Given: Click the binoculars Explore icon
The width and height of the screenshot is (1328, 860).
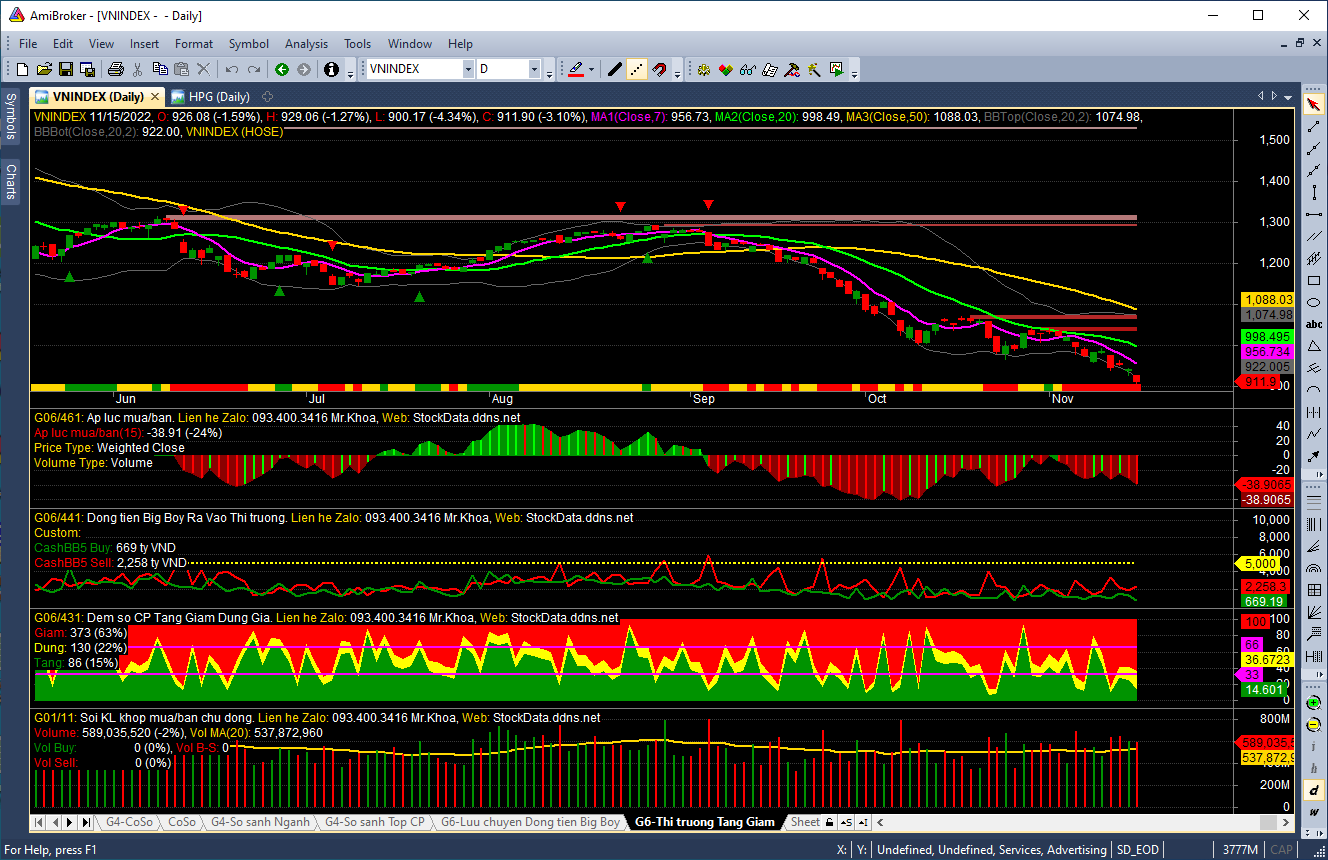Looking at the screenshot, I should [748, 69].
